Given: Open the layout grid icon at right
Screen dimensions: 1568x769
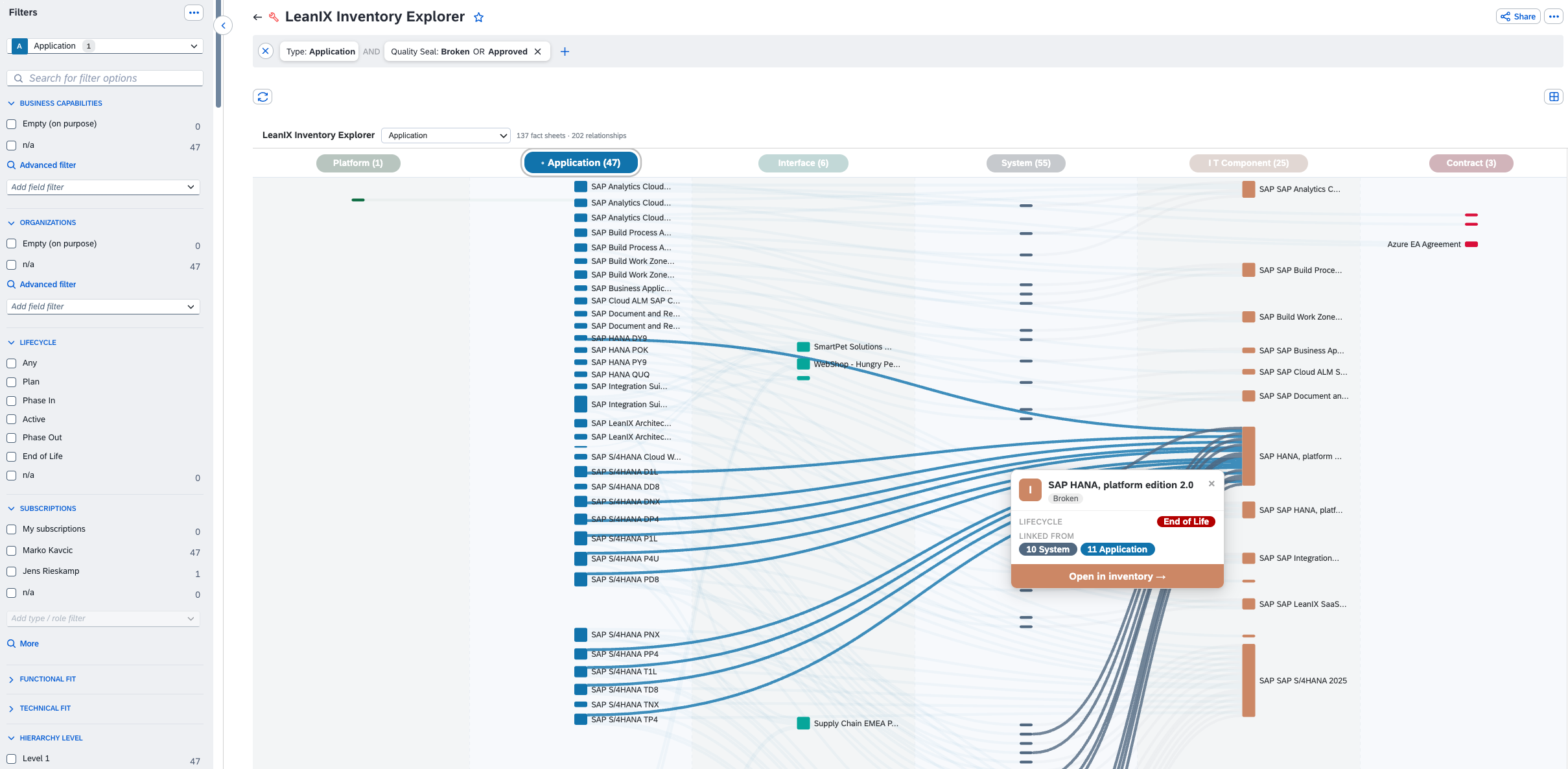Looking at the screenshot, I should [x=1554, y=97].
